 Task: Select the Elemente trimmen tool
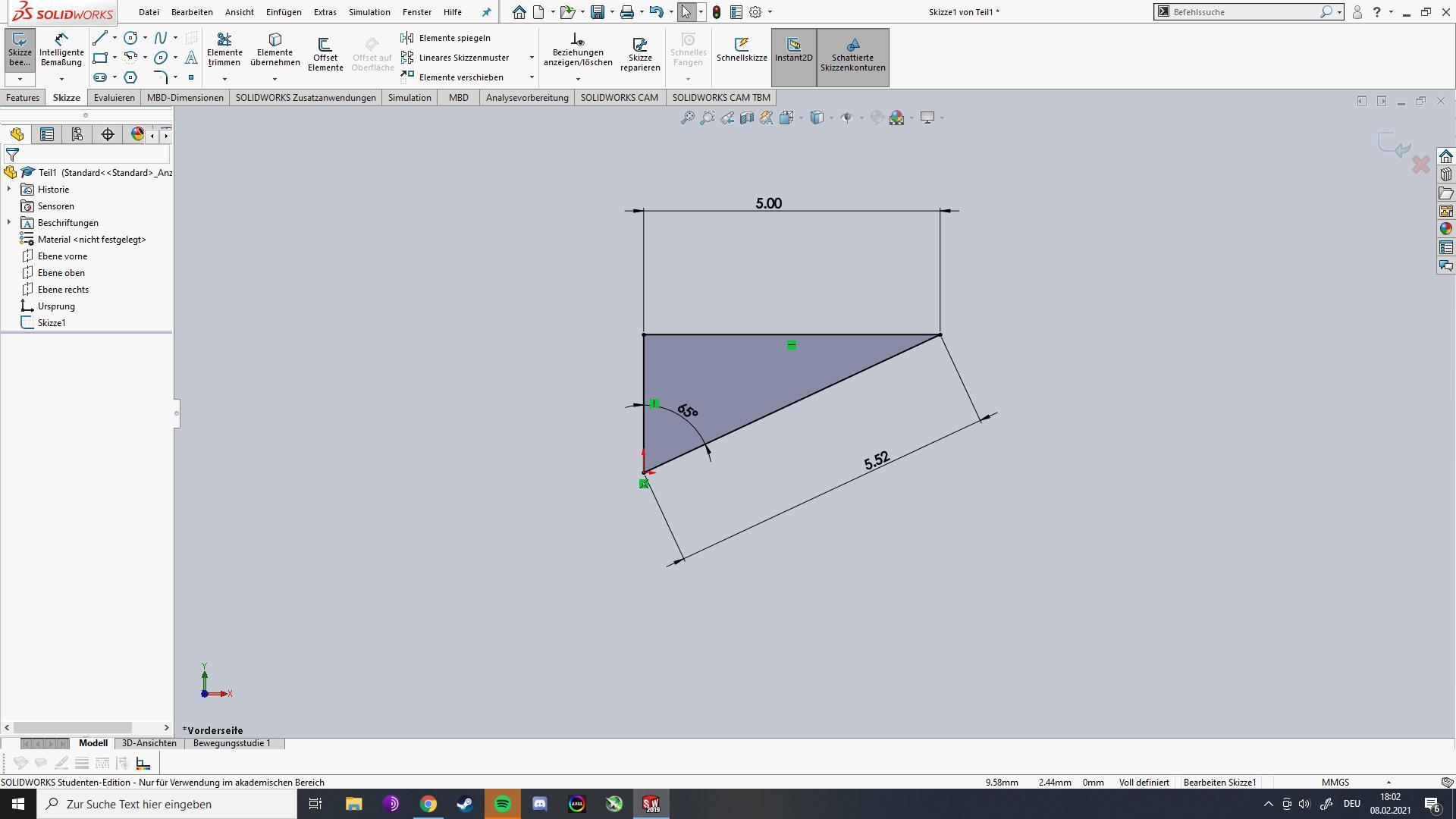[x=224, y=49]
